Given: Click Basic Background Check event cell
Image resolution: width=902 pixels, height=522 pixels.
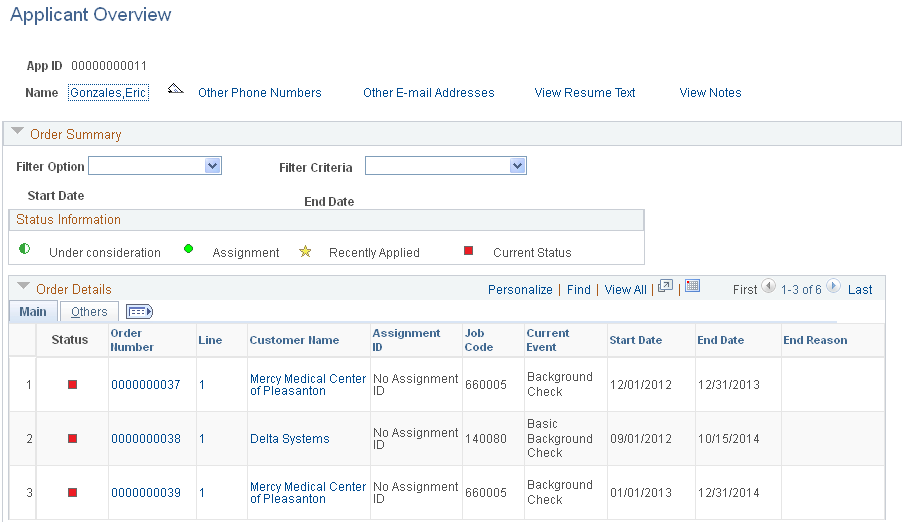Looking at the screenshot, I should point(560,438).
